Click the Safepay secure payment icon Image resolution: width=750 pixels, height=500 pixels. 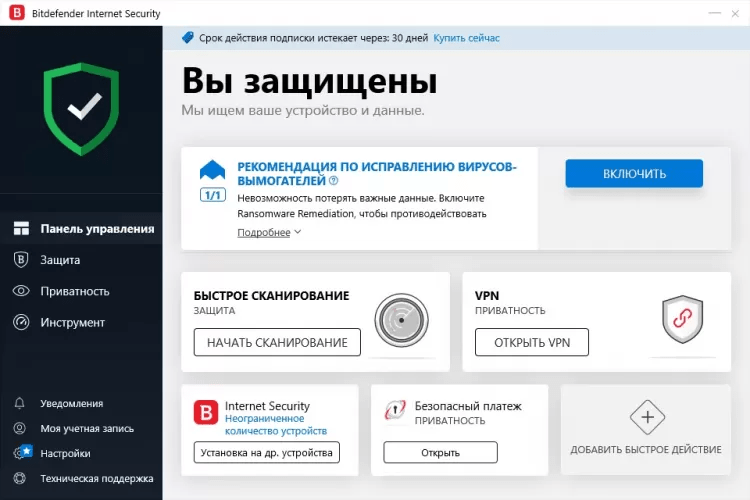click(x=394, y=411)
